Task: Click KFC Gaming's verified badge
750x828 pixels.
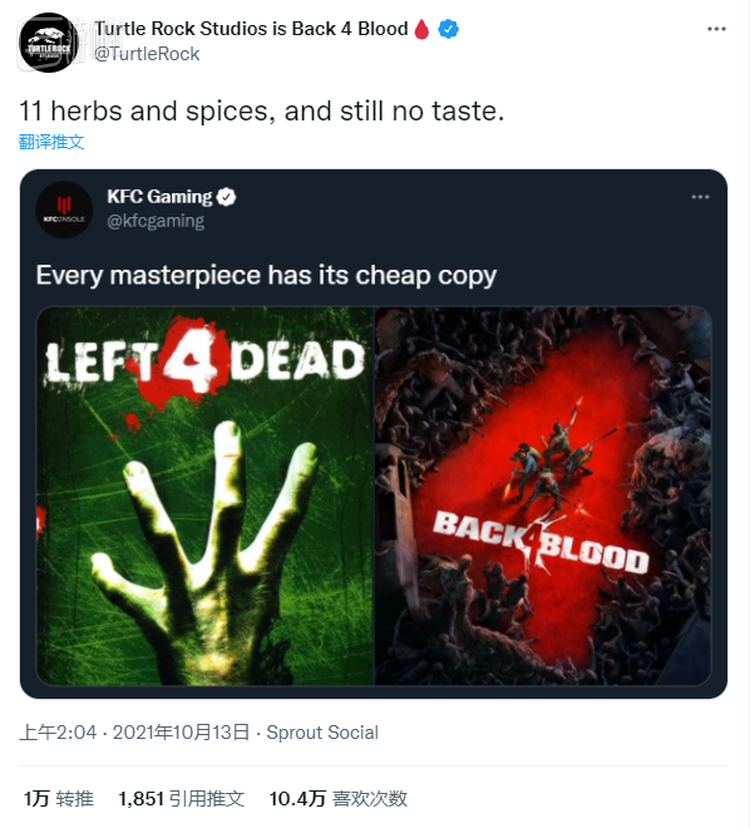Action: click(228, 197)
